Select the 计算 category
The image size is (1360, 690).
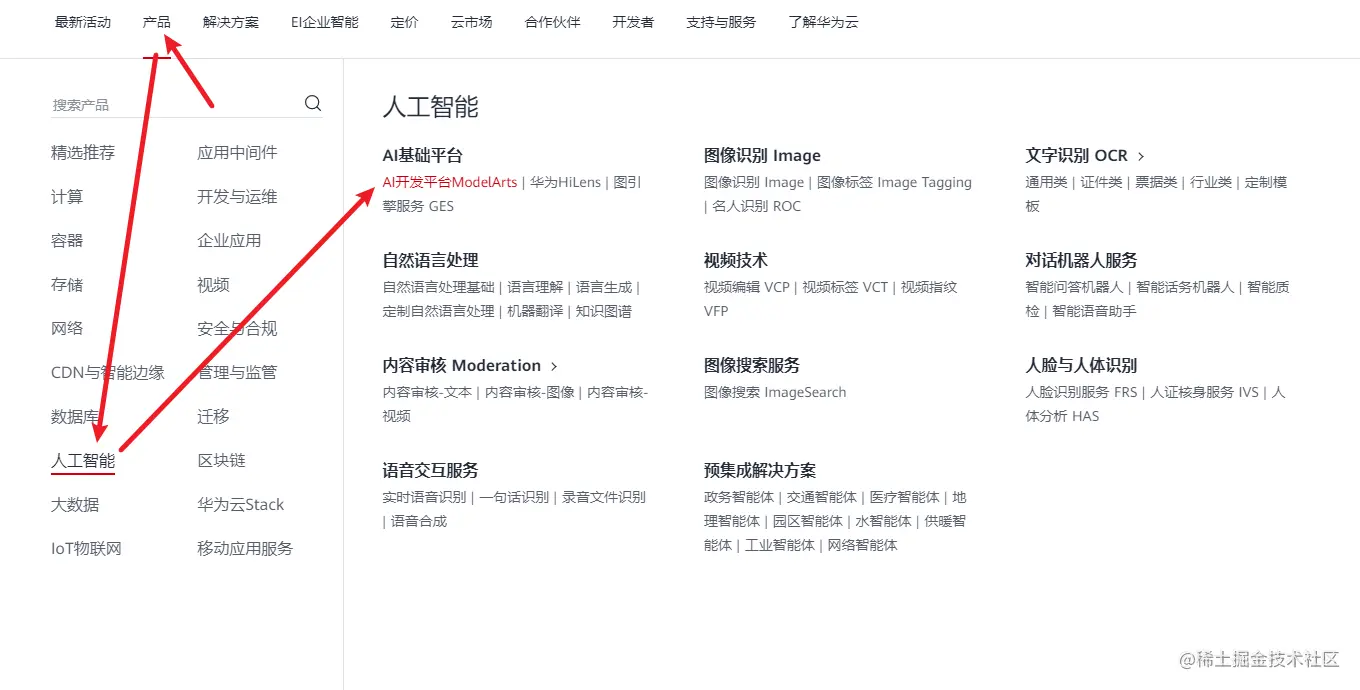tap(67, 197)
